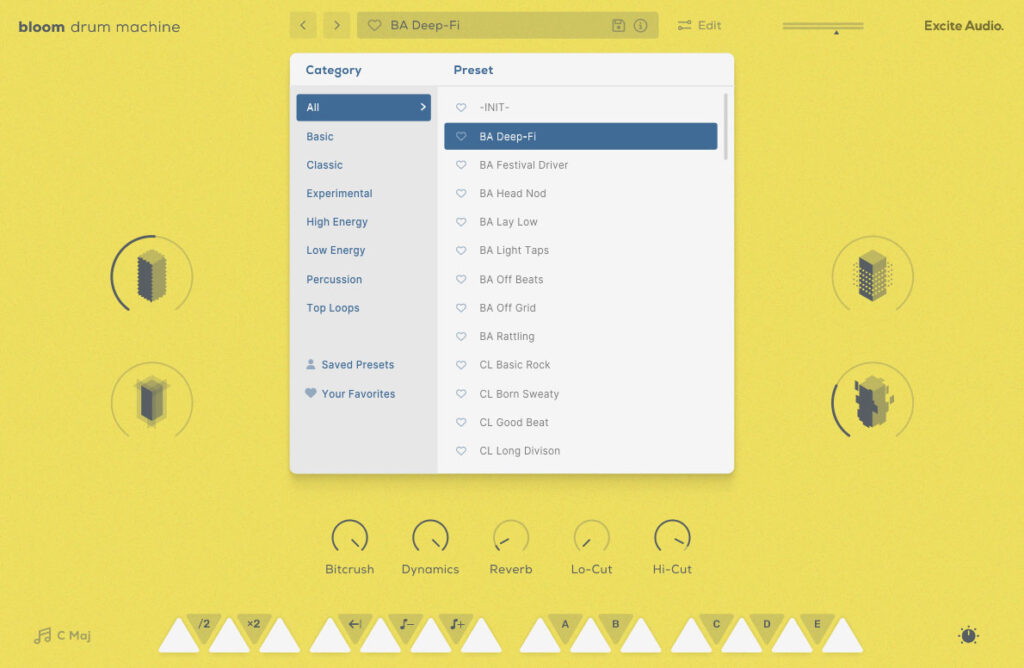Click the striped tall block macro dial
The height and width of the screenshot is (668, 1024).
click(x=152, y=275)
